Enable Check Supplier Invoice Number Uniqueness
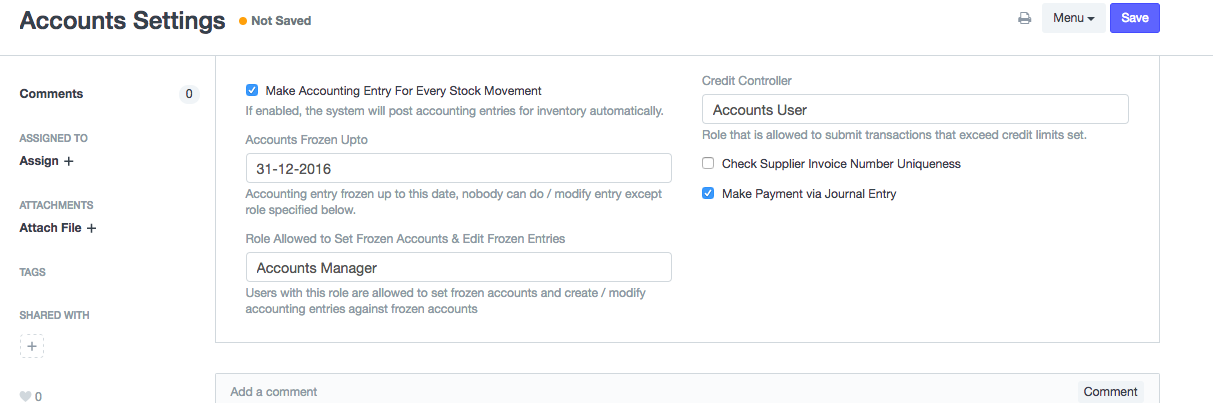Image resolution: width=1213 pixels, height=403 pixels. (x=708, y=163)
